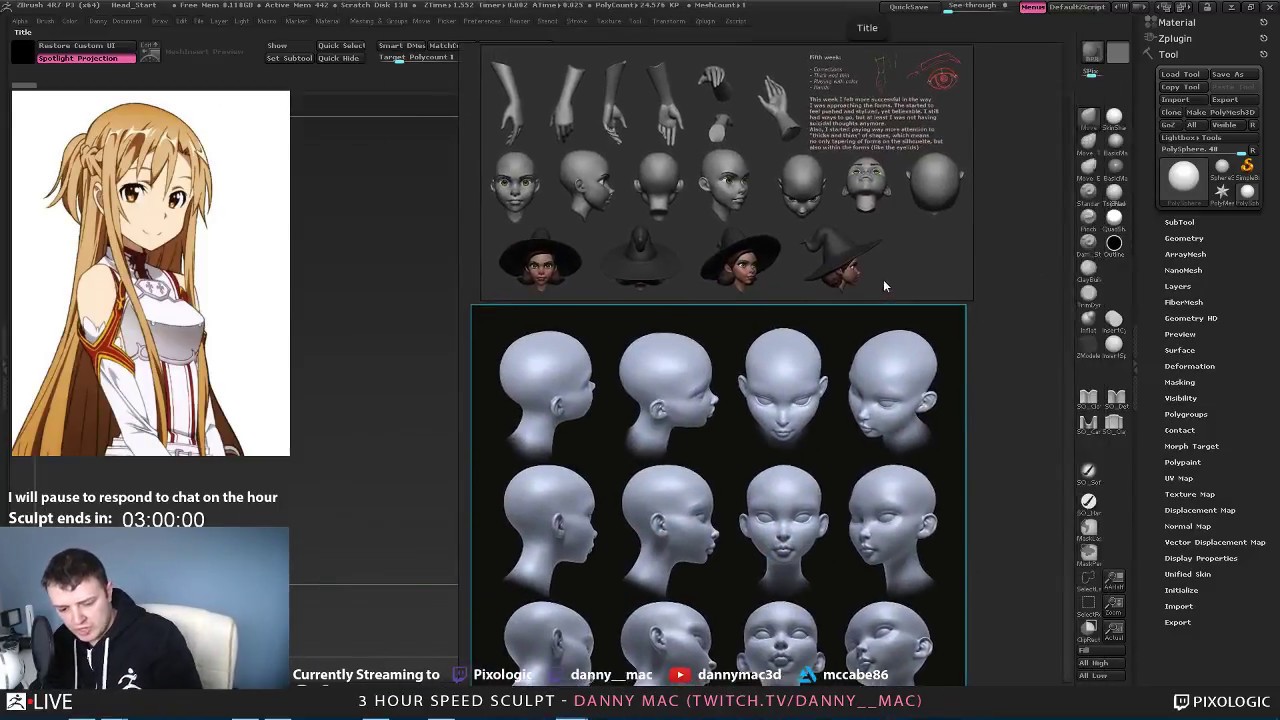Click Make PolyMesh3D button
The width and height of the screenshot is (1280, 720).
tap(1221, 112)
